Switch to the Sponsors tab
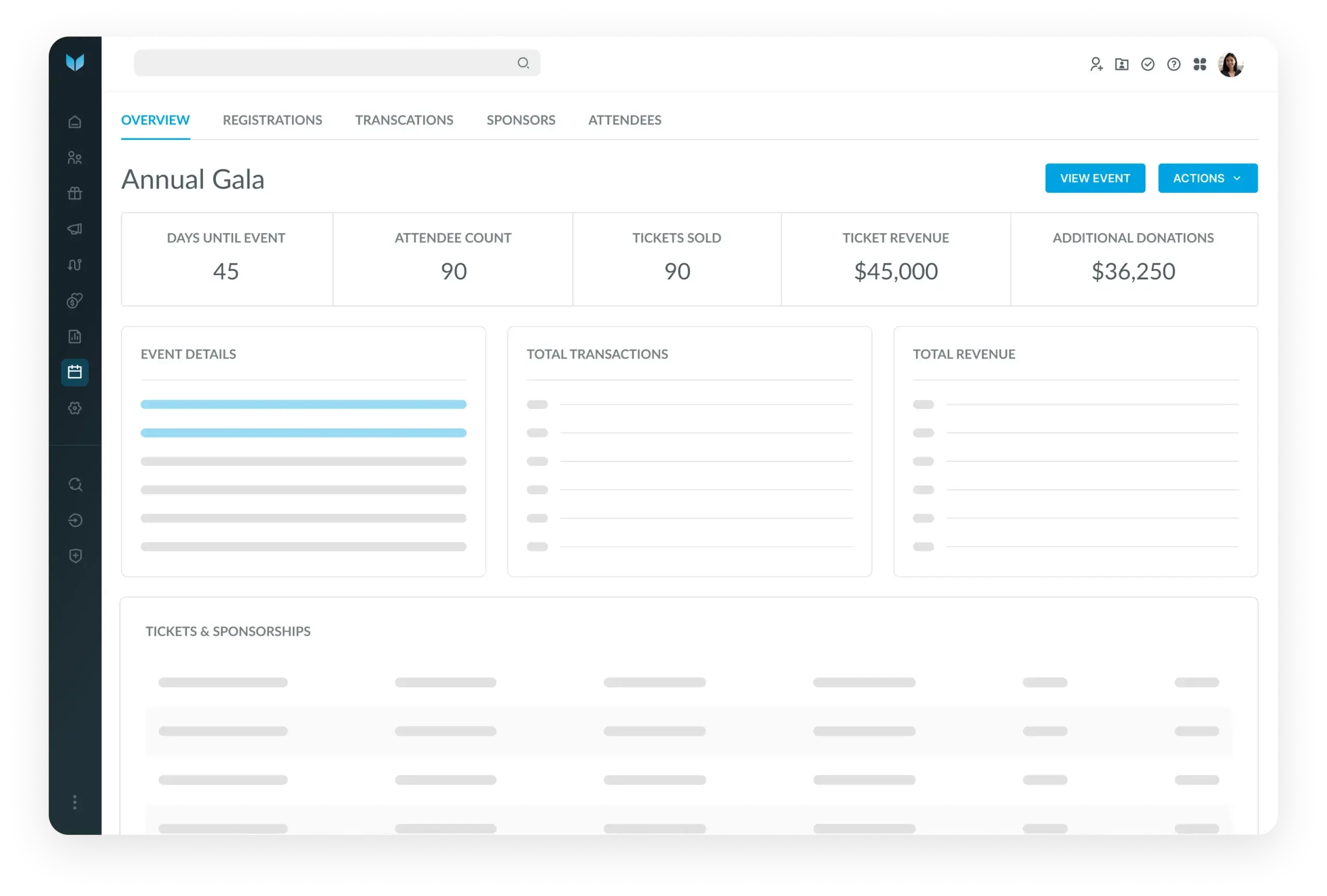Viewport: 1327px width, 896px height. [x=521, y=120]
